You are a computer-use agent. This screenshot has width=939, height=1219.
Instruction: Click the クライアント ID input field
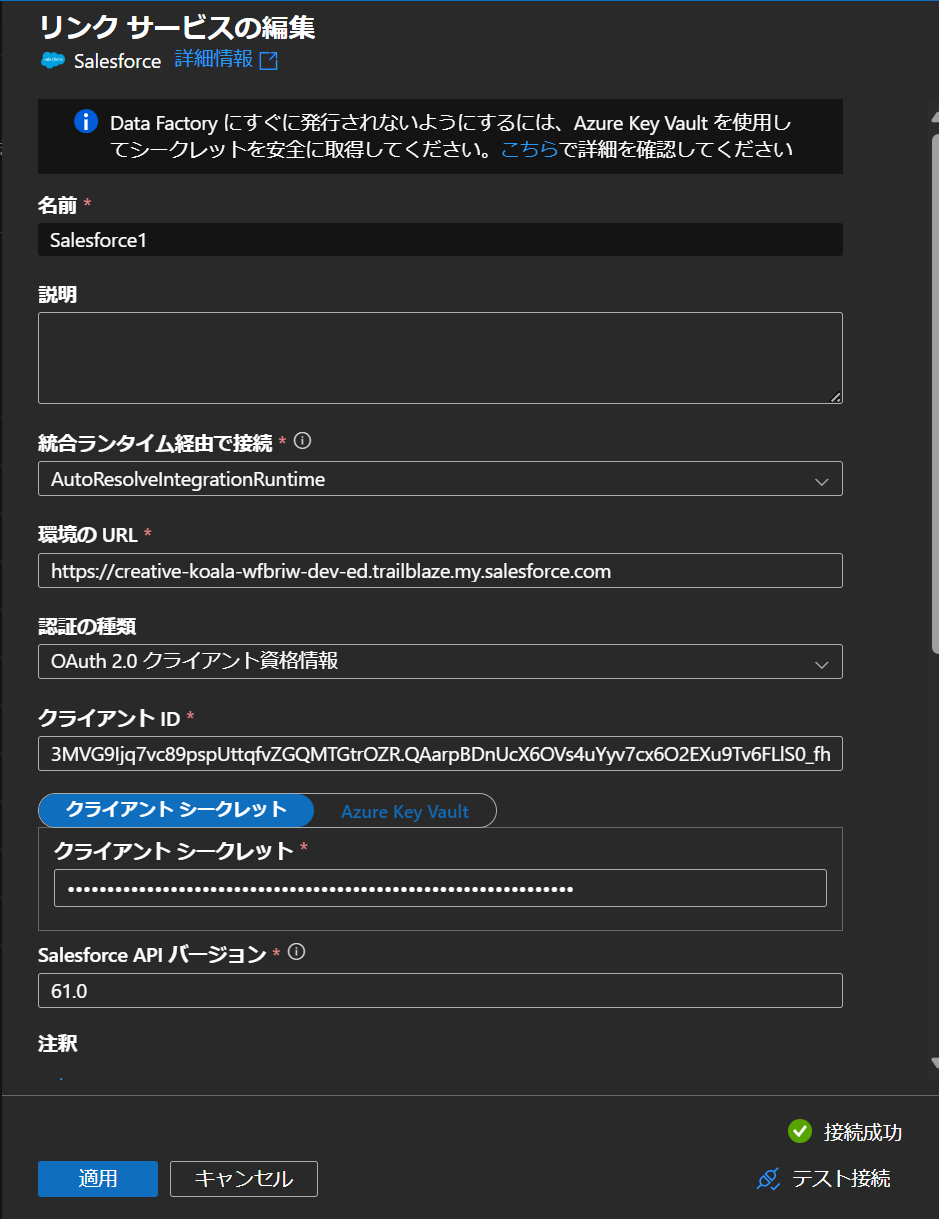440,754
